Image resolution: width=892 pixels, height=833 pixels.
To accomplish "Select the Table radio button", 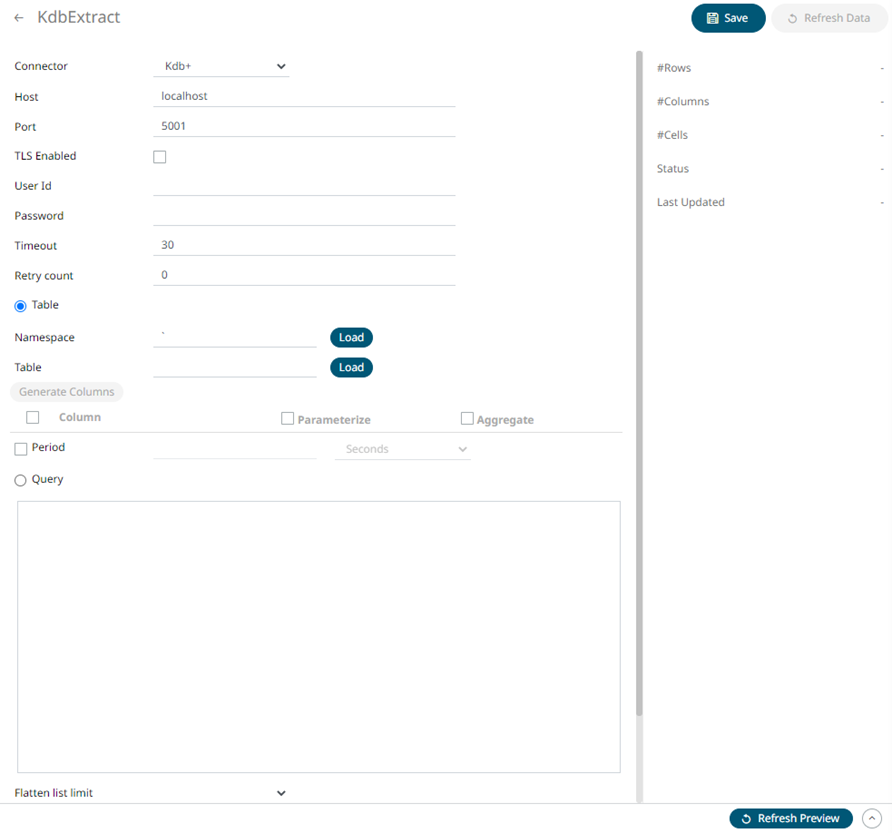I will pos(20,306).
